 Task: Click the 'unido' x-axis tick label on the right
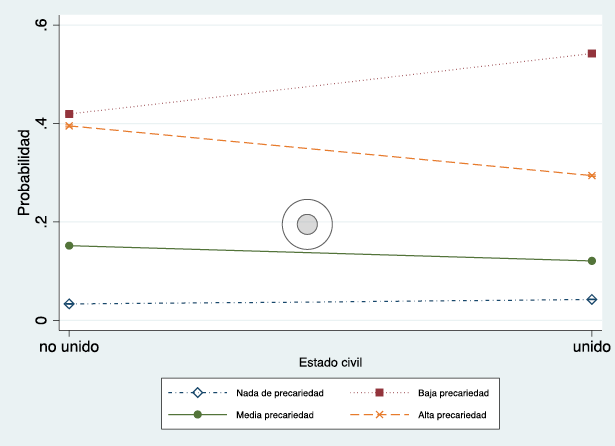[x=592, y=344]
